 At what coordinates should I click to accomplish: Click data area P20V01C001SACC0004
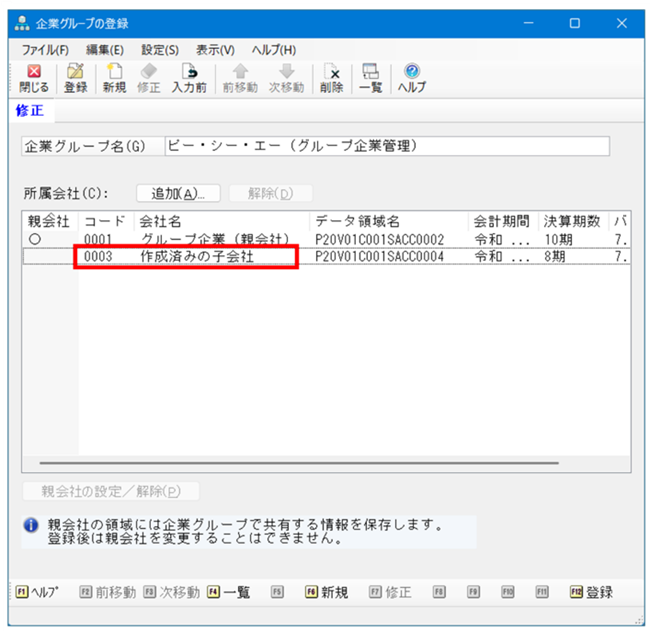(379, 257)
